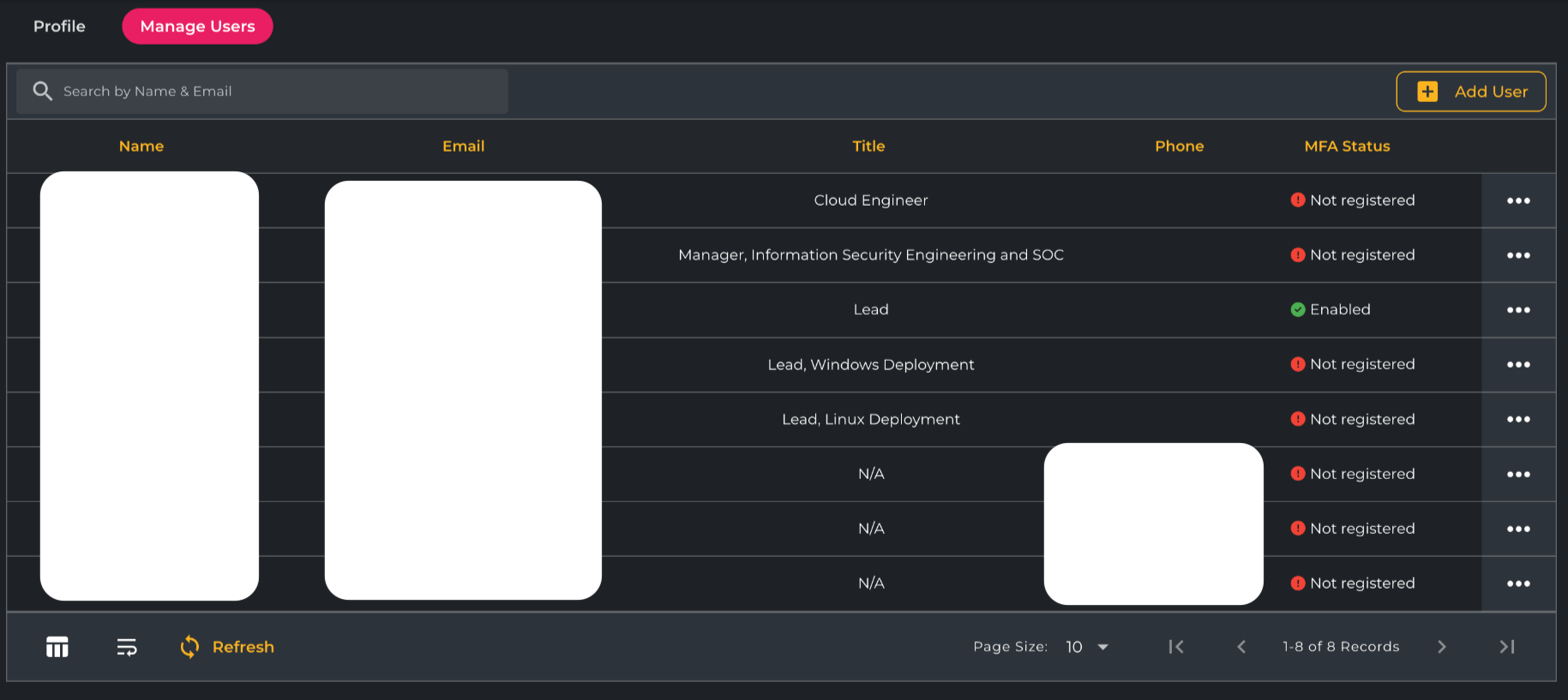1568x700 pixels.
Task: Go to the previous page
Action: click(x=1241, y=647)
